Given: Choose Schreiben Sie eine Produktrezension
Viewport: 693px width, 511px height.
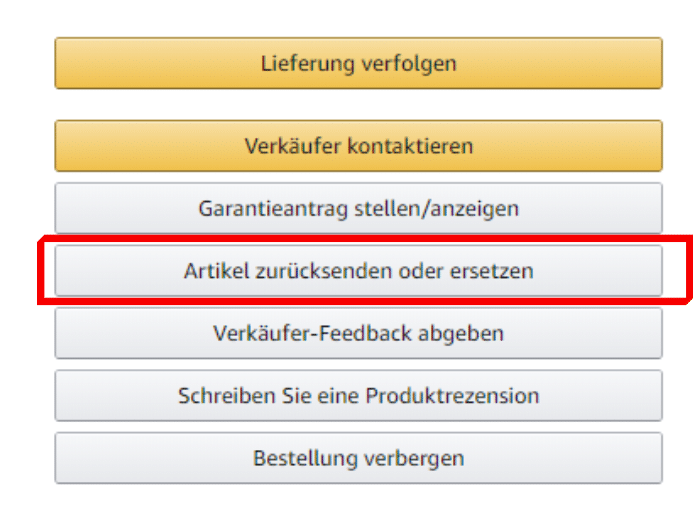Looking at the screenshot, I should coord(358,396).
